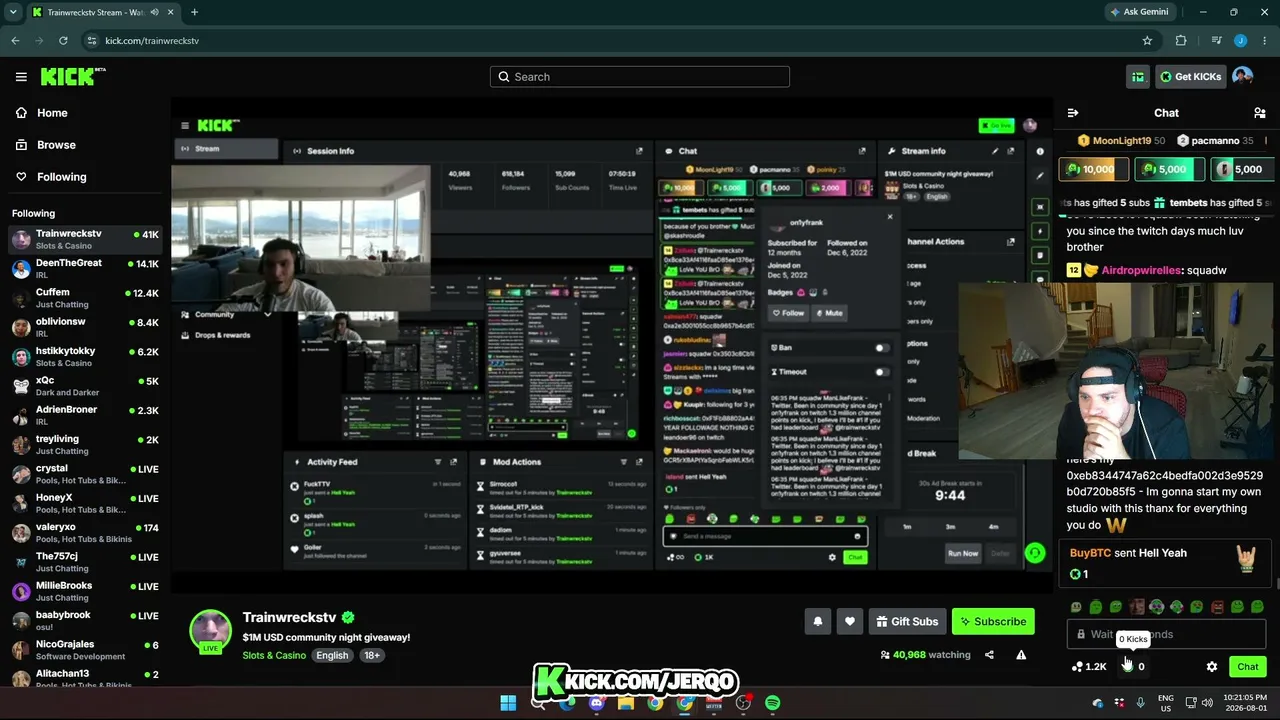
Task: Open the green stream dashboard icon beside Get KICKs
Action: [x=1138, y=77]
